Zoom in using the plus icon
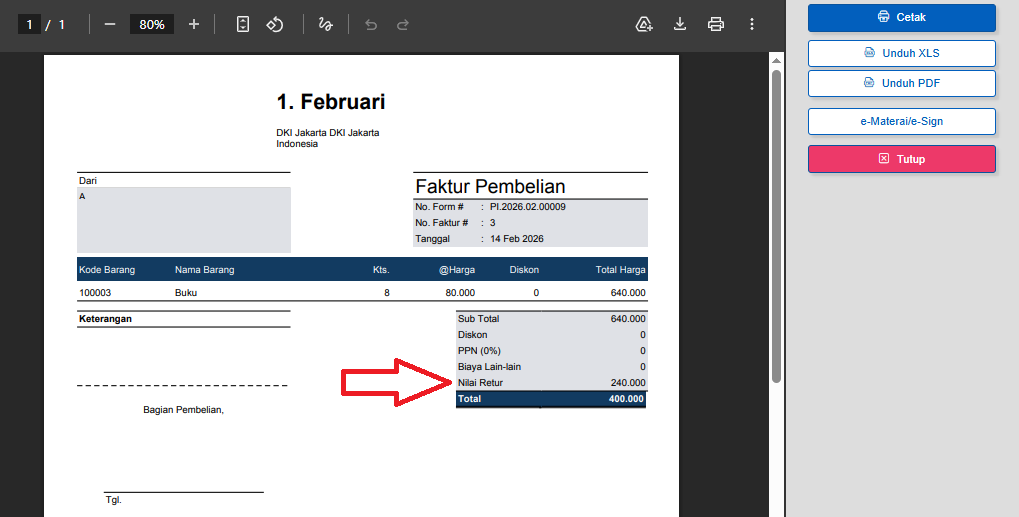1019x517 pixels. point(194,24)
